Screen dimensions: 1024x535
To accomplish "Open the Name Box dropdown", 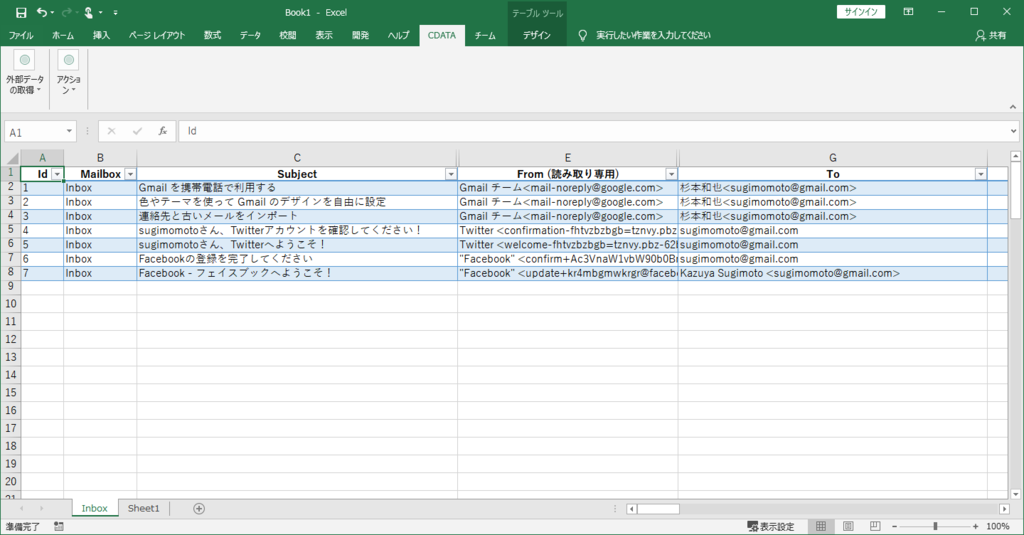I will [69, 131].
